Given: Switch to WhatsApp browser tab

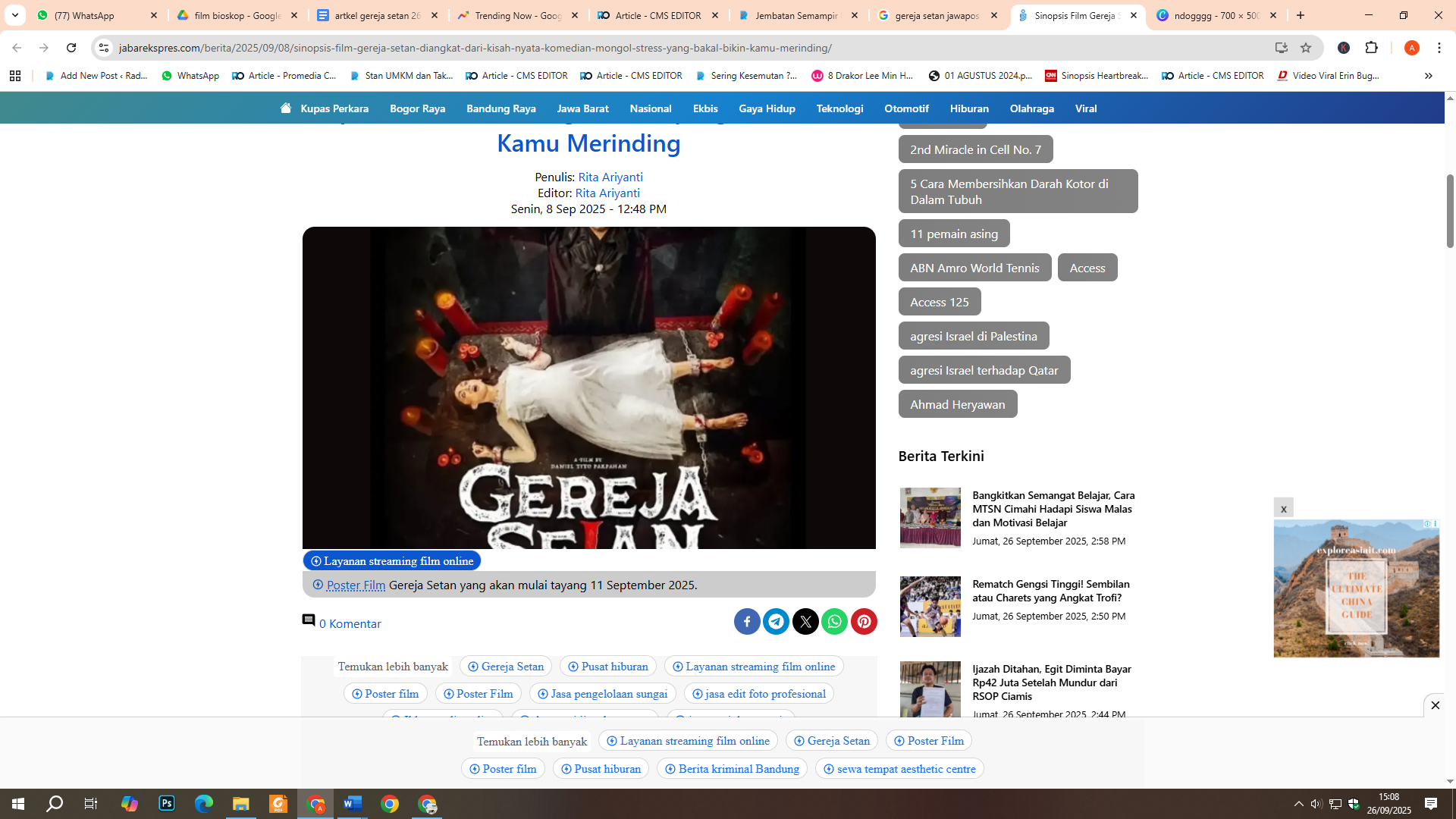Looking at the screenshot, I should [97, 15].
